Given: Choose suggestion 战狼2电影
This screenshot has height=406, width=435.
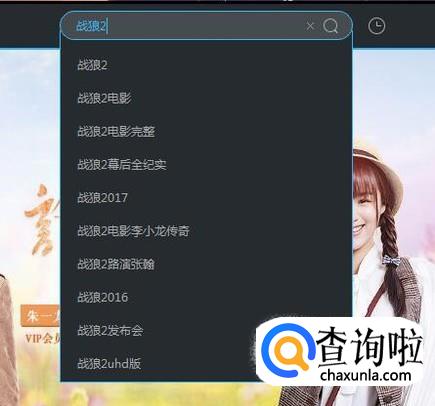Looking at the screenshot, I should (x=206, y=98).
